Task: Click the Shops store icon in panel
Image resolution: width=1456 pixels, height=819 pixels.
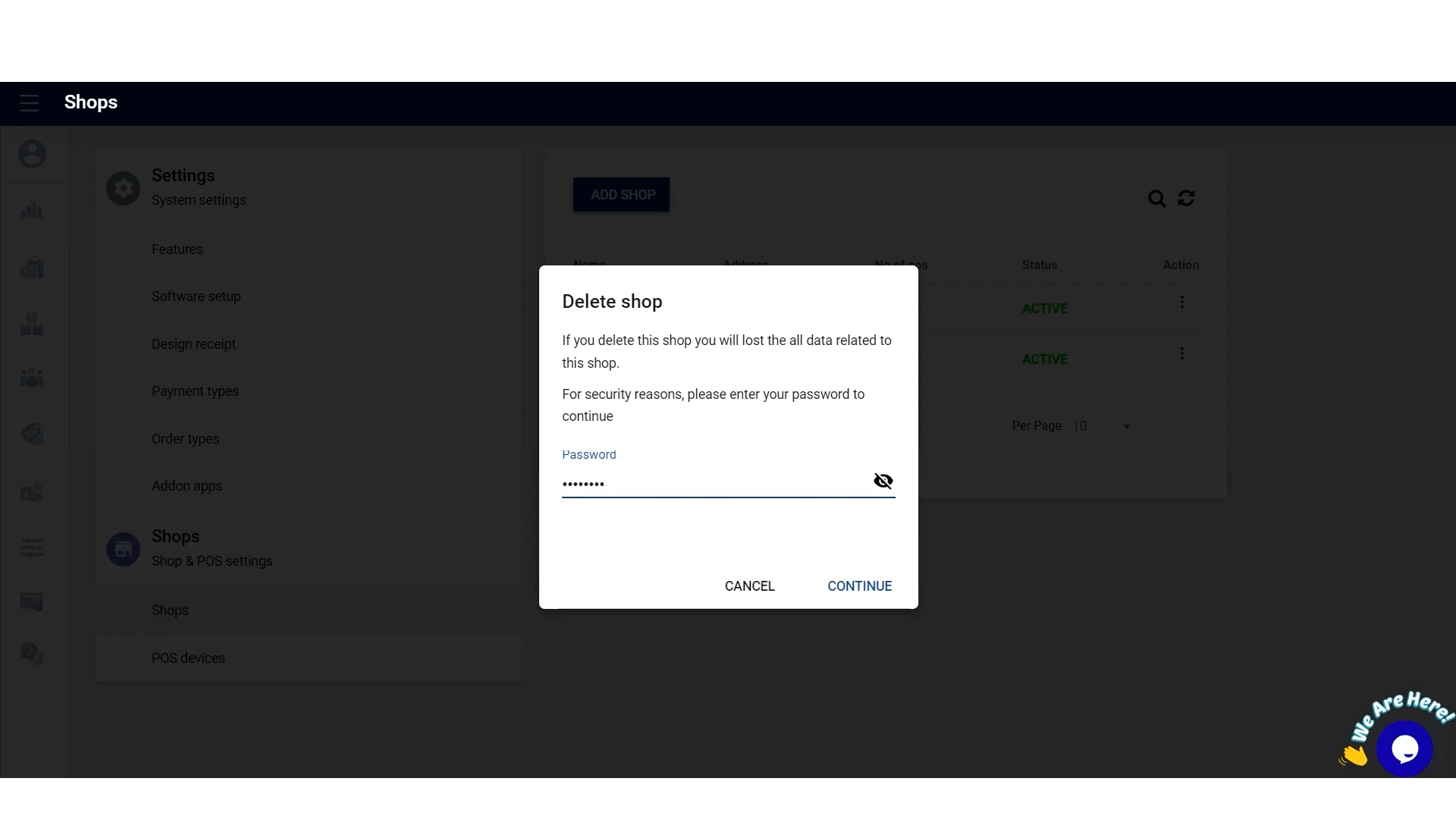Action: coord(123,549)
